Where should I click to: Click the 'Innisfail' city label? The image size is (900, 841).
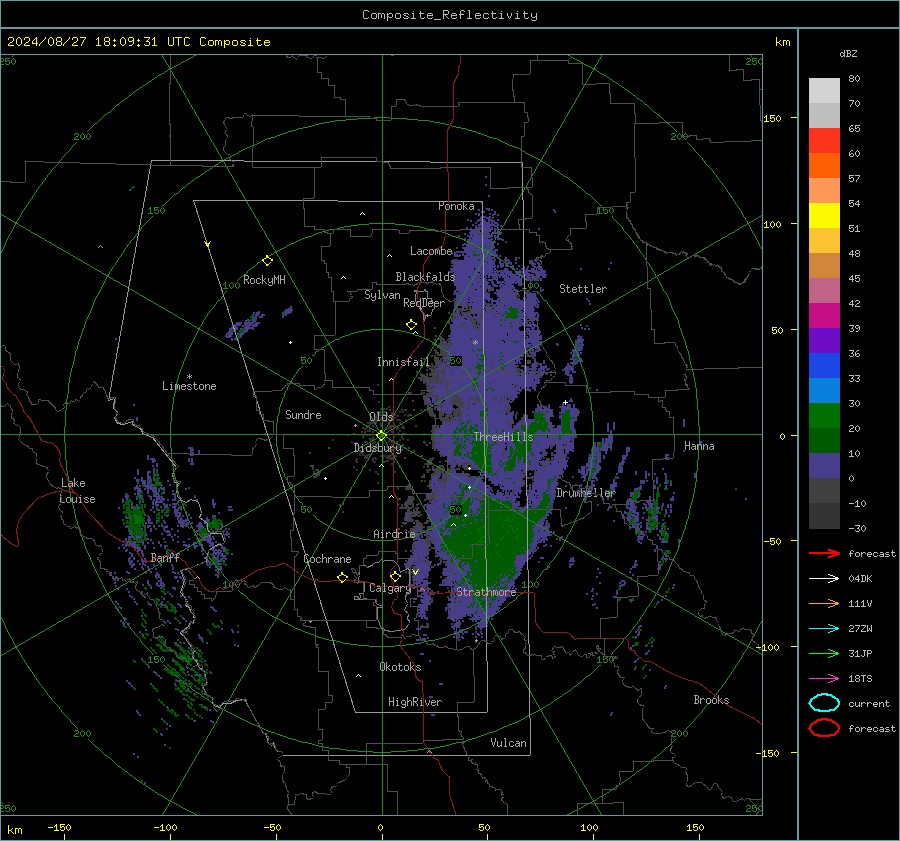point(403,362)
